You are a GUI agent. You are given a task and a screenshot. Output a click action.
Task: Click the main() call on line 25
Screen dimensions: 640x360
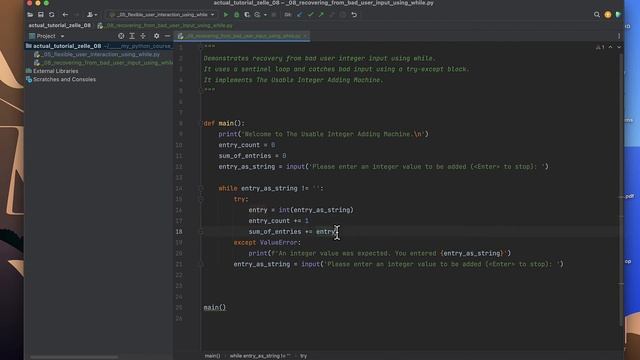point(215,307)
